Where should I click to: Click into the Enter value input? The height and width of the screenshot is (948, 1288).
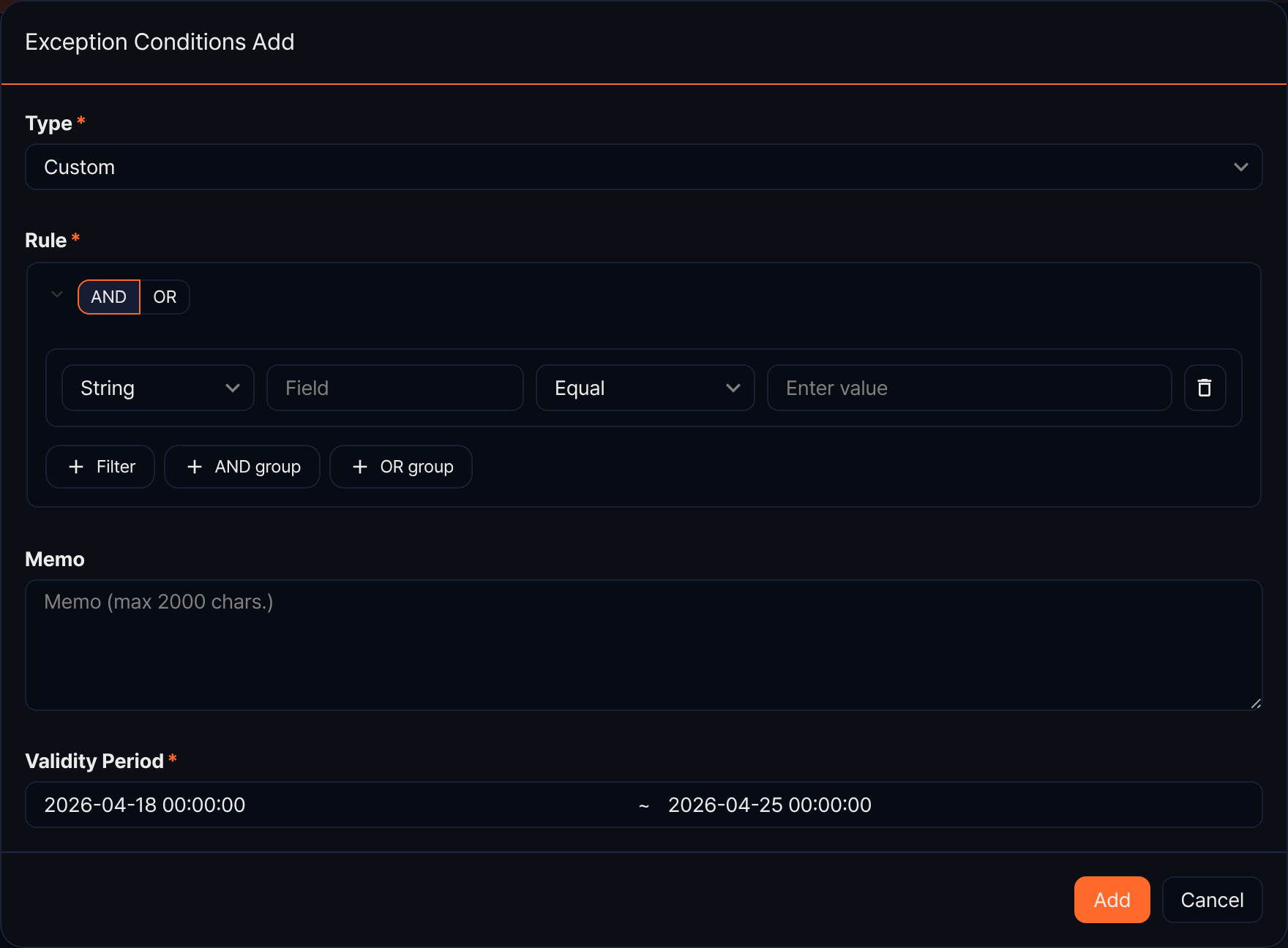point(970,388)
